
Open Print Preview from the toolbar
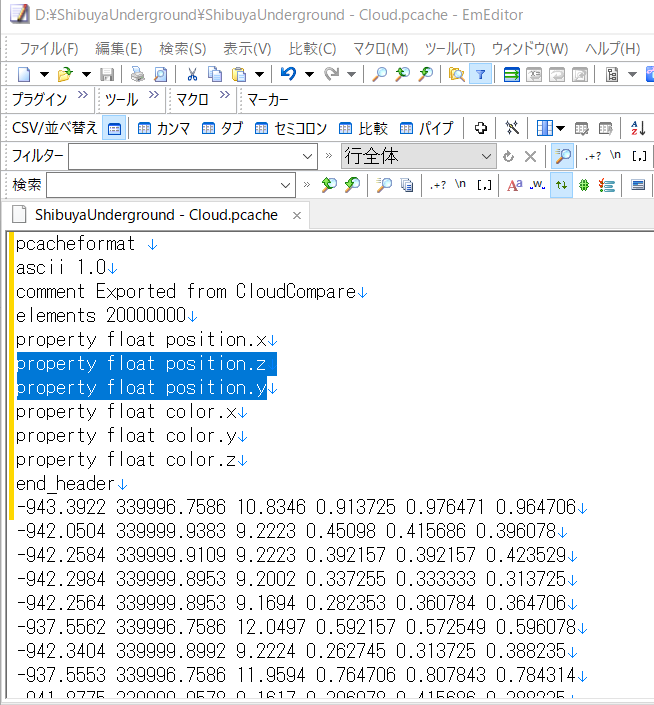[x=160, y=74]
